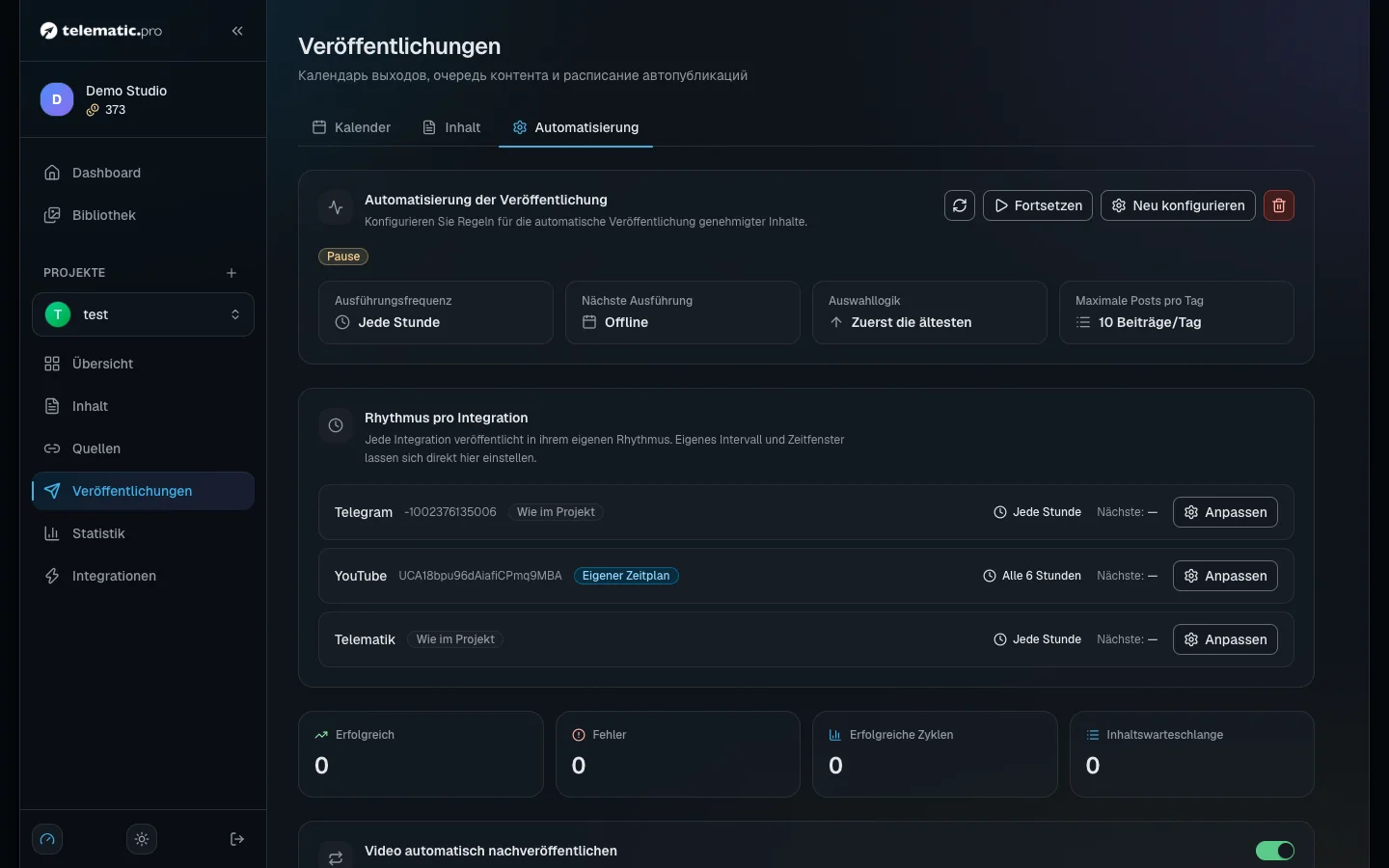Switch to the Inhalt tab
This screenshot has width=1389, height=868.
(x=451, y=127)
